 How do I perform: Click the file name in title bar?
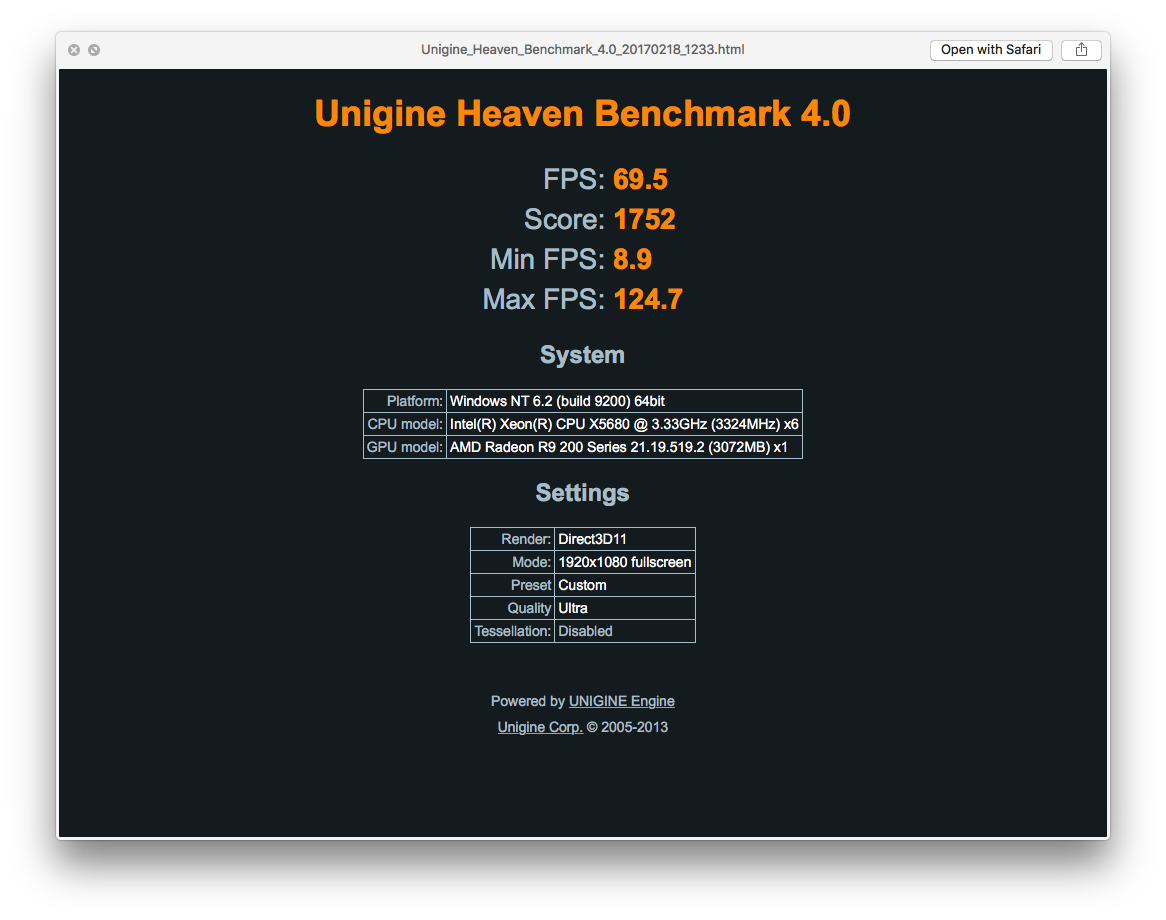coord(582,50)
